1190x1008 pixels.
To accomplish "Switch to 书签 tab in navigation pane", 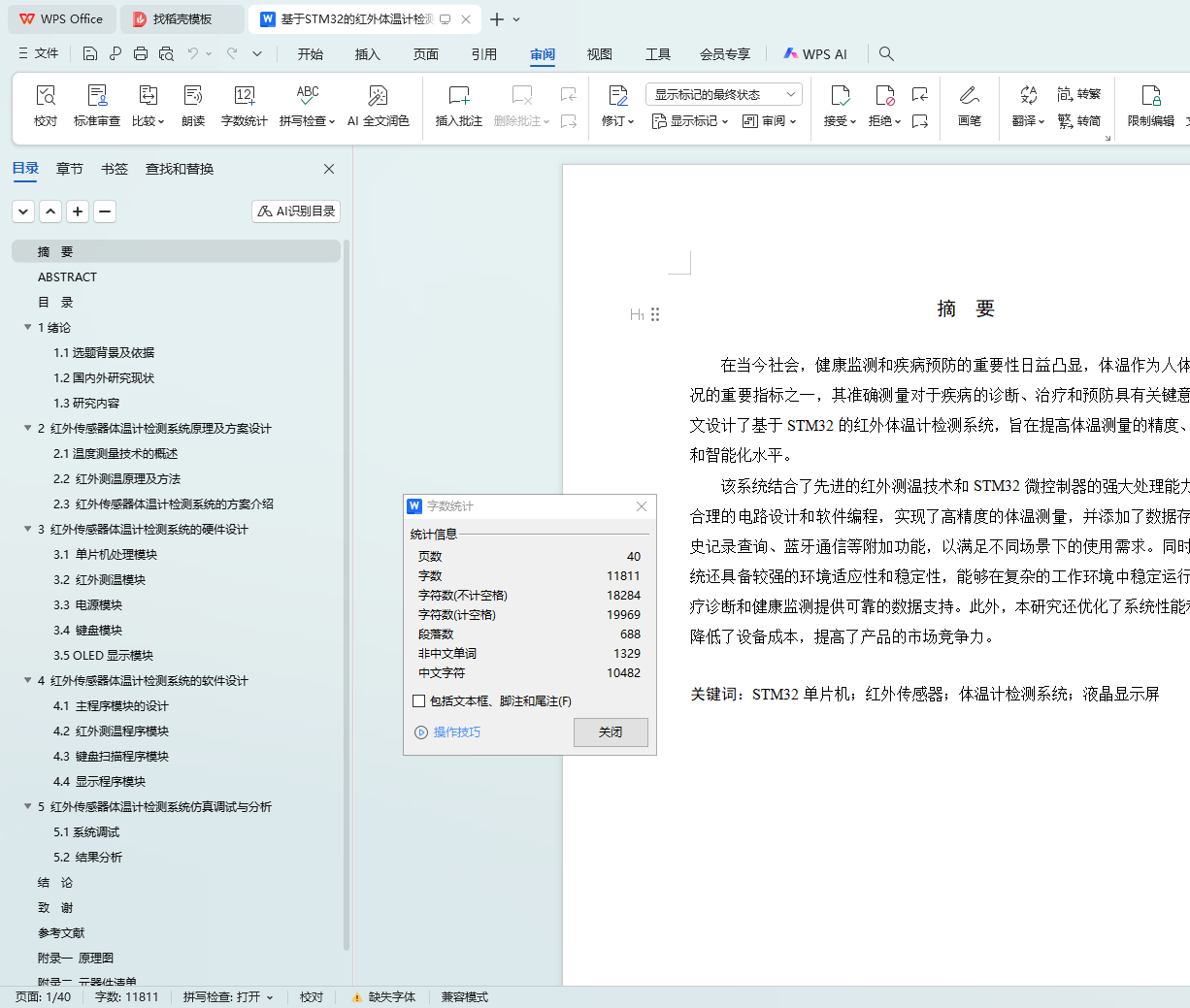I will coord(115,169).
